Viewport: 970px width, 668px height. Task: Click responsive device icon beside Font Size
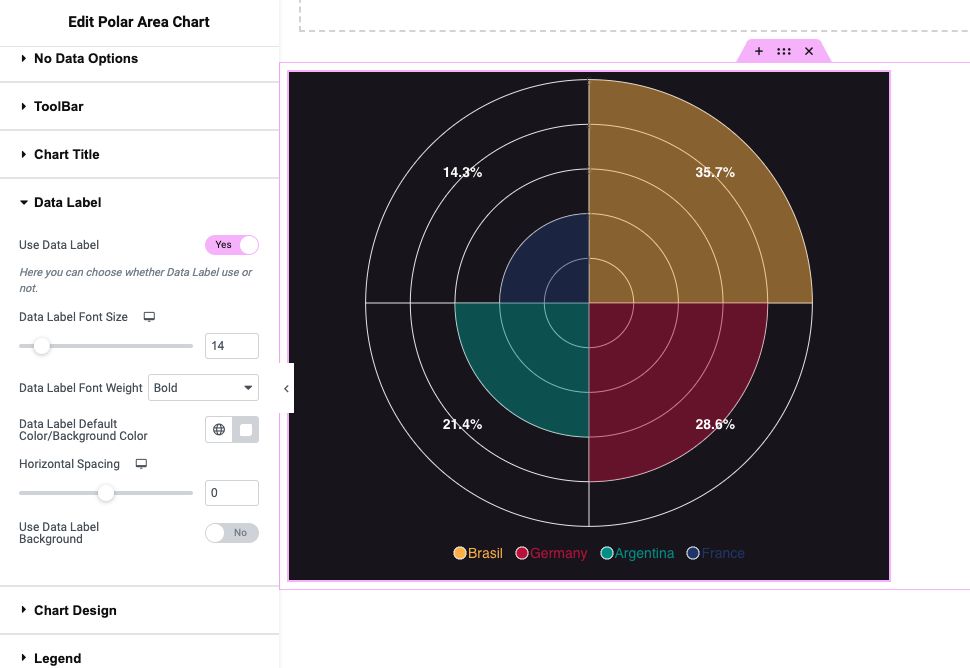point(149,317)
